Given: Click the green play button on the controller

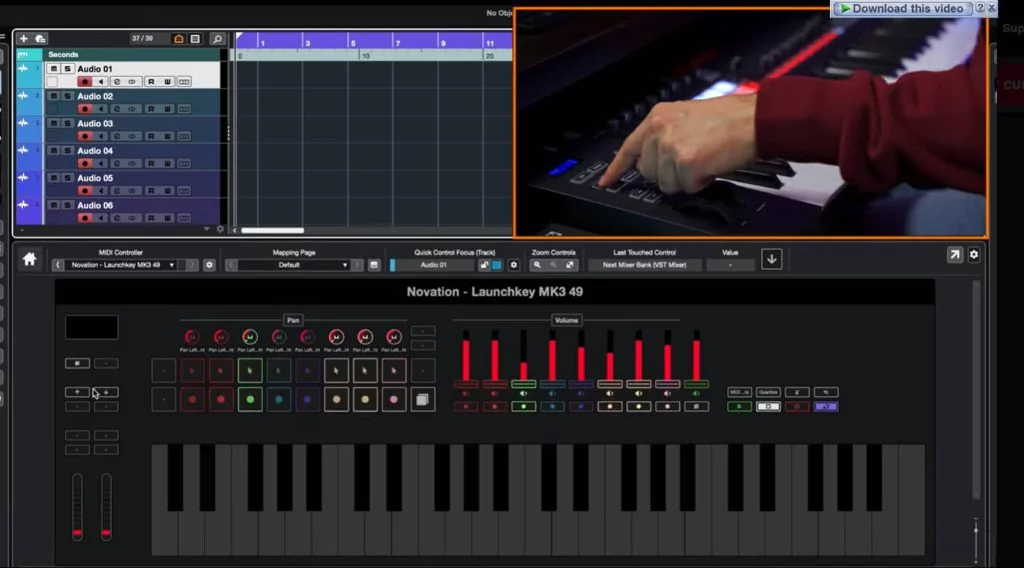Looking at the screenshot, I should click(739, 407).
